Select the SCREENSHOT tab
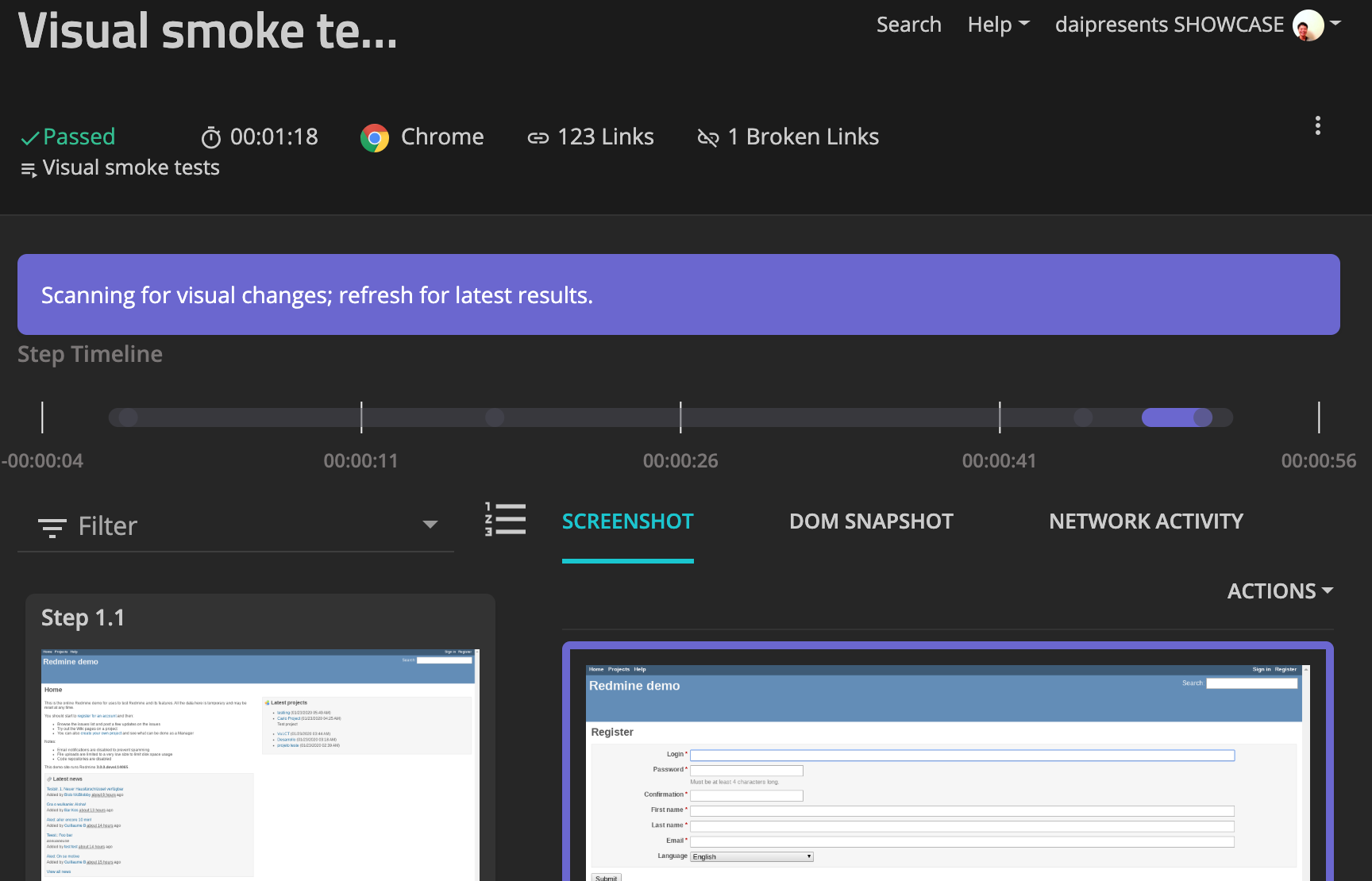Screen dimensions: 1372x881 pyautogui.click(x=627, y=521)
